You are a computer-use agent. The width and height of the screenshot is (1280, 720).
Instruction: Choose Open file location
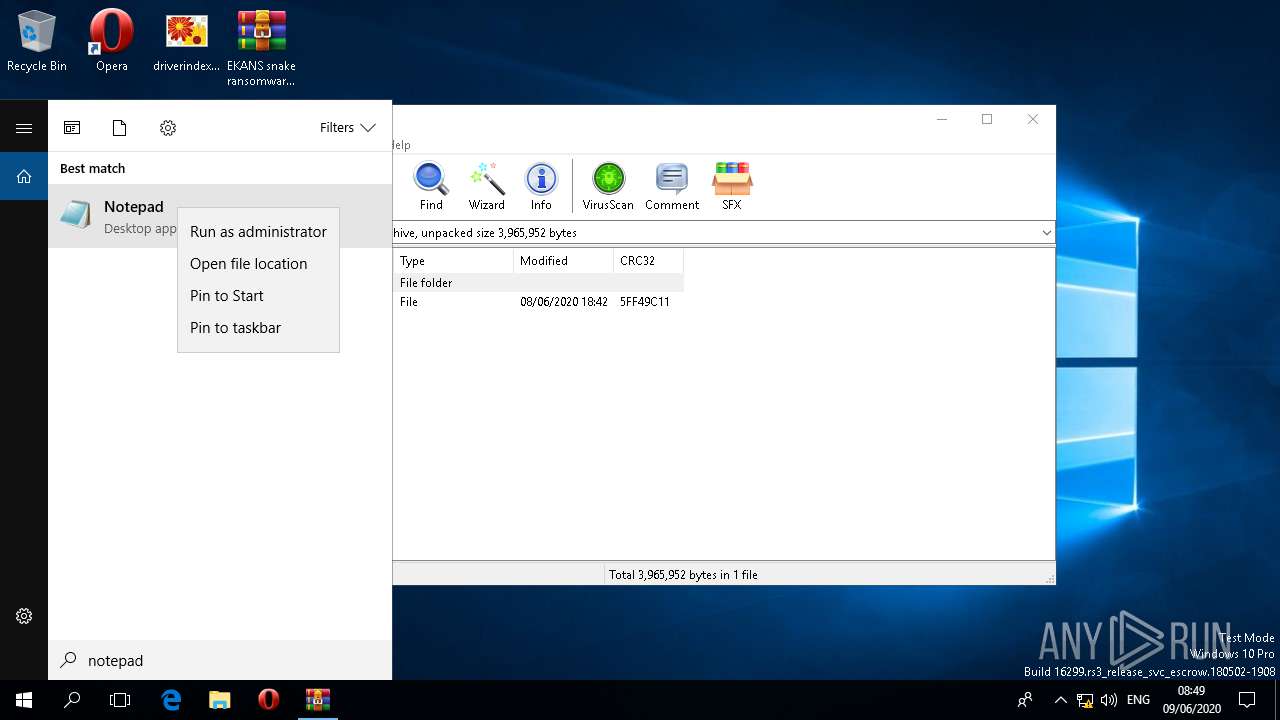point(258,264)
